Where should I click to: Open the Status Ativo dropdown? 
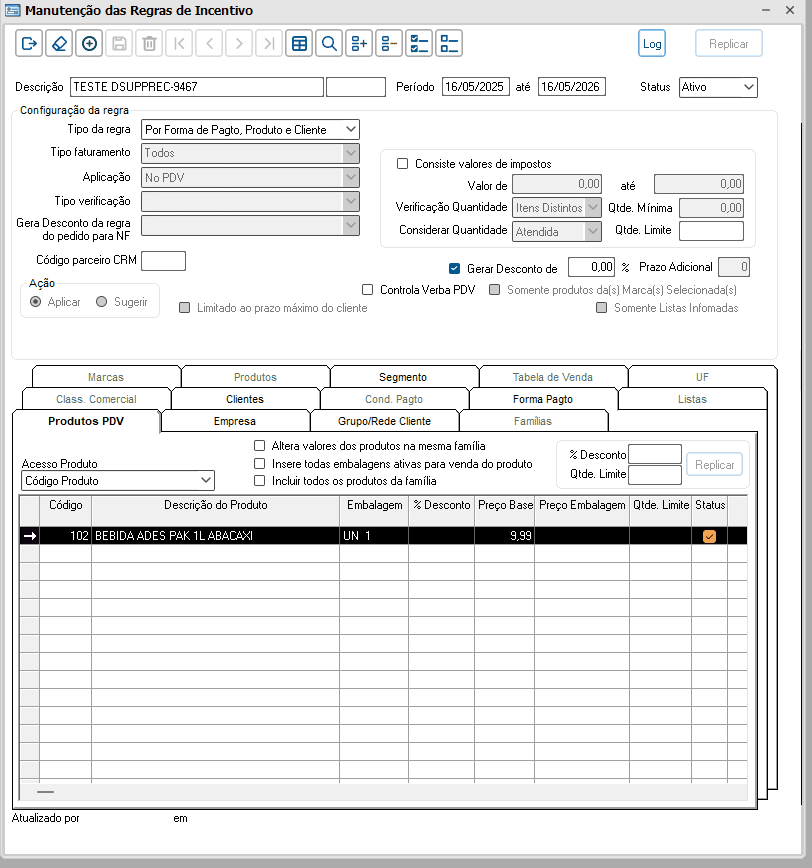click(718, 87)
